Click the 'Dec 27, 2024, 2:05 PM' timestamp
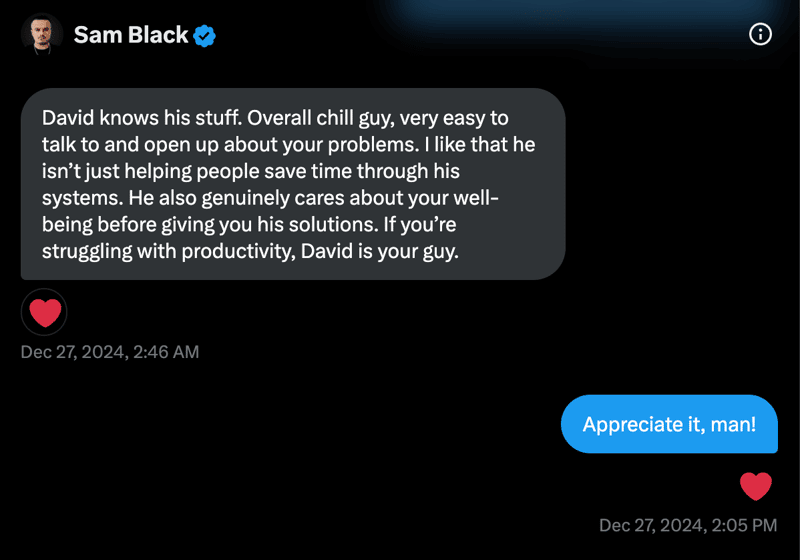Screen dimensions: 800x560 click(688, 525)
